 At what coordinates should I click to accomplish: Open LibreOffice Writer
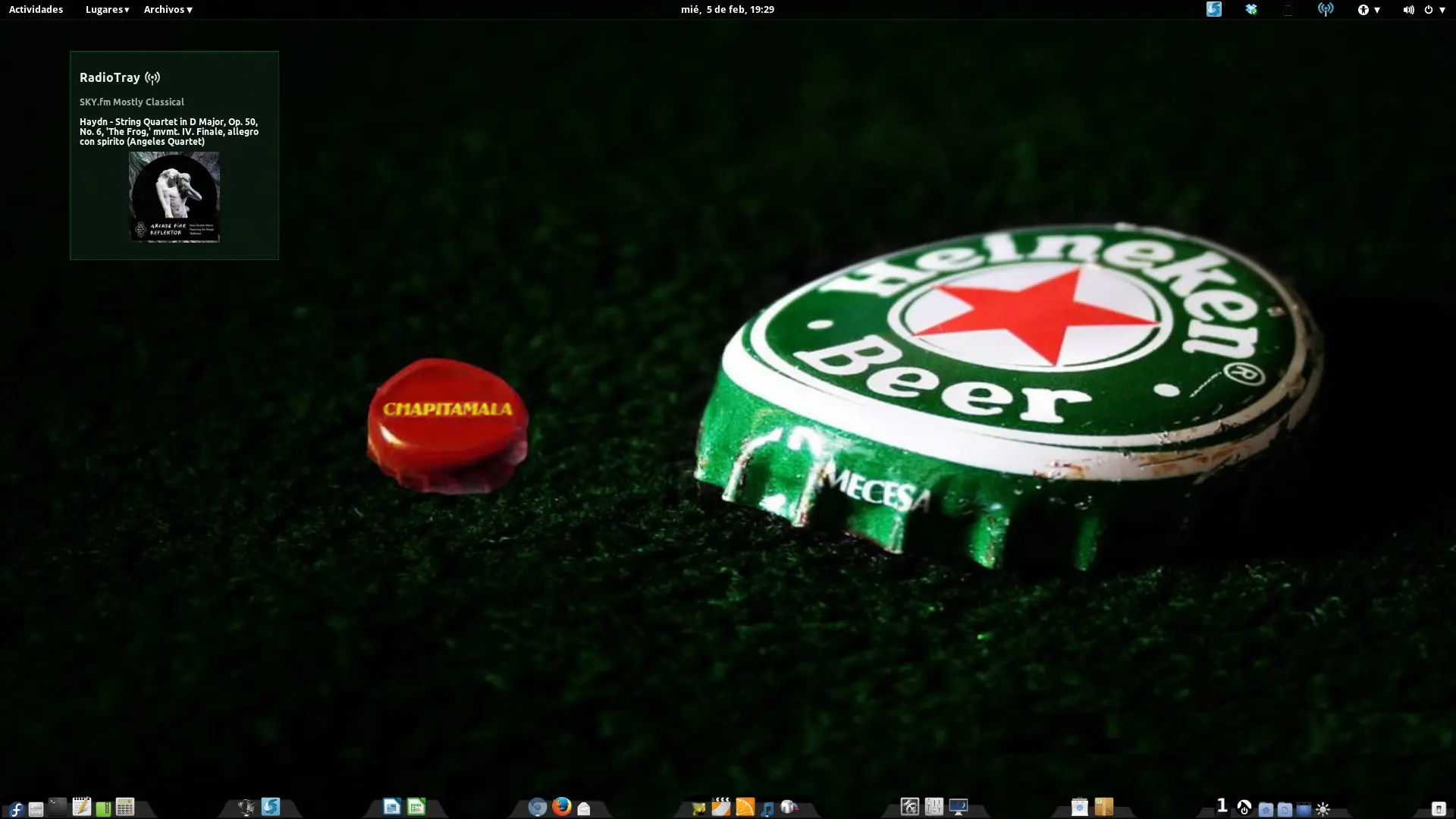click(392, 807)
